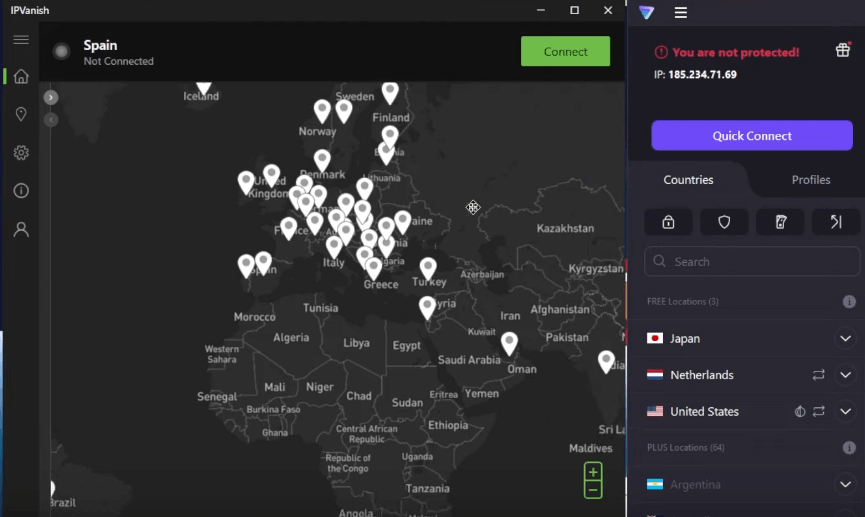Click the Proton VPN logo

pyautogui.click(x=647, y=12)
